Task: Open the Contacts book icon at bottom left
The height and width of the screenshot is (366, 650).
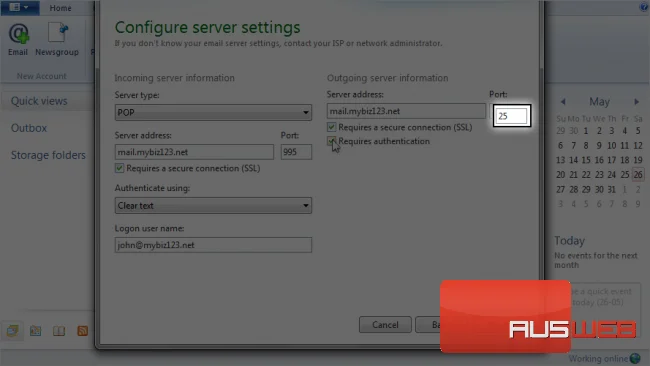Action: coord(59,331)
